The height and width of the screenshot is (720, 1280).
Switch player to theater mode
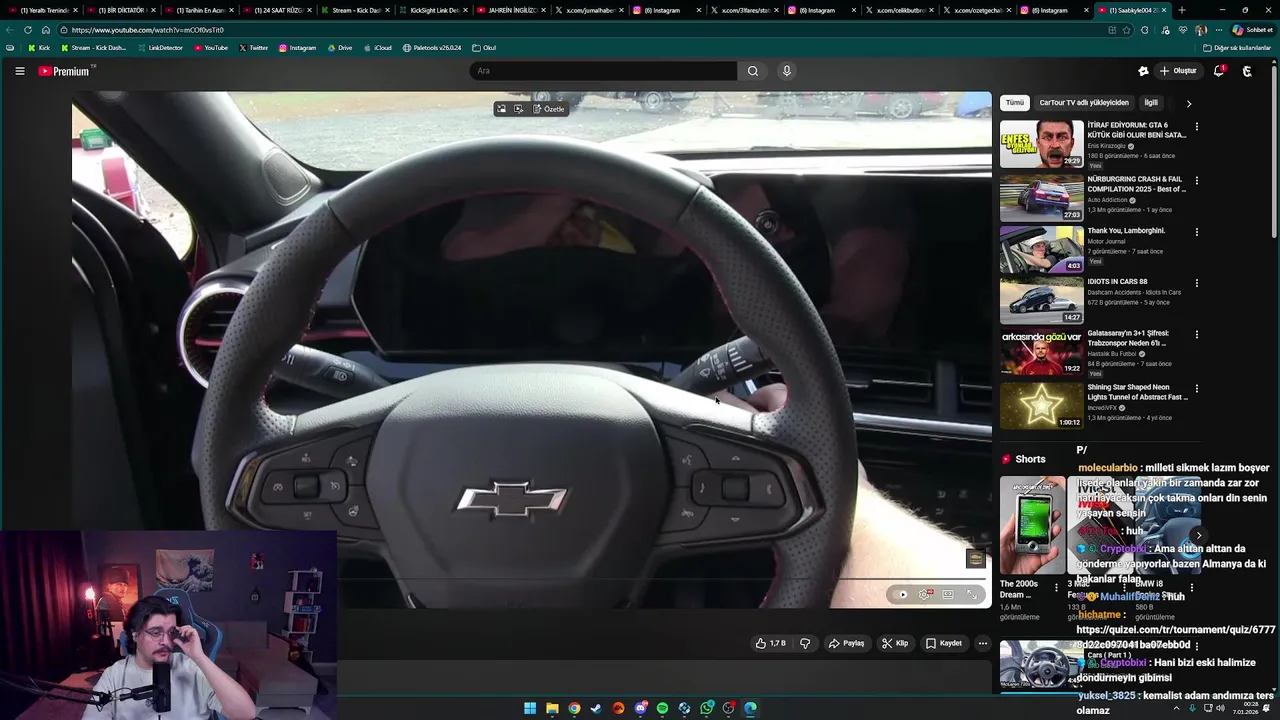[948, 594]
